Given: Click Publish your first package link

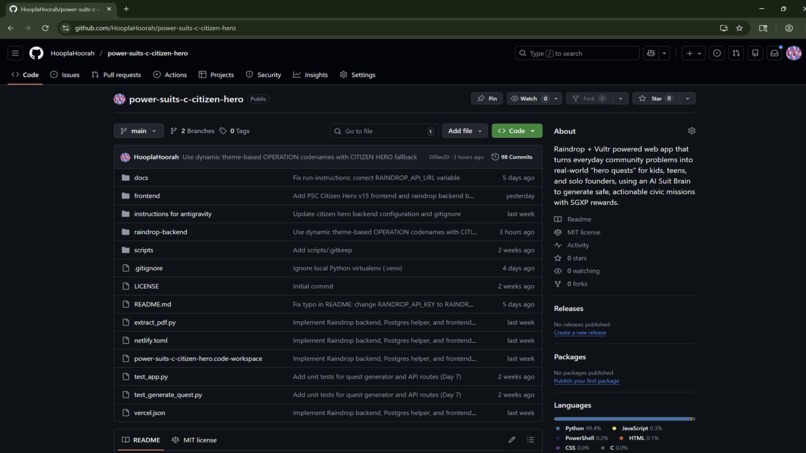Looking at the screenshot, I should tap(586, 381).
